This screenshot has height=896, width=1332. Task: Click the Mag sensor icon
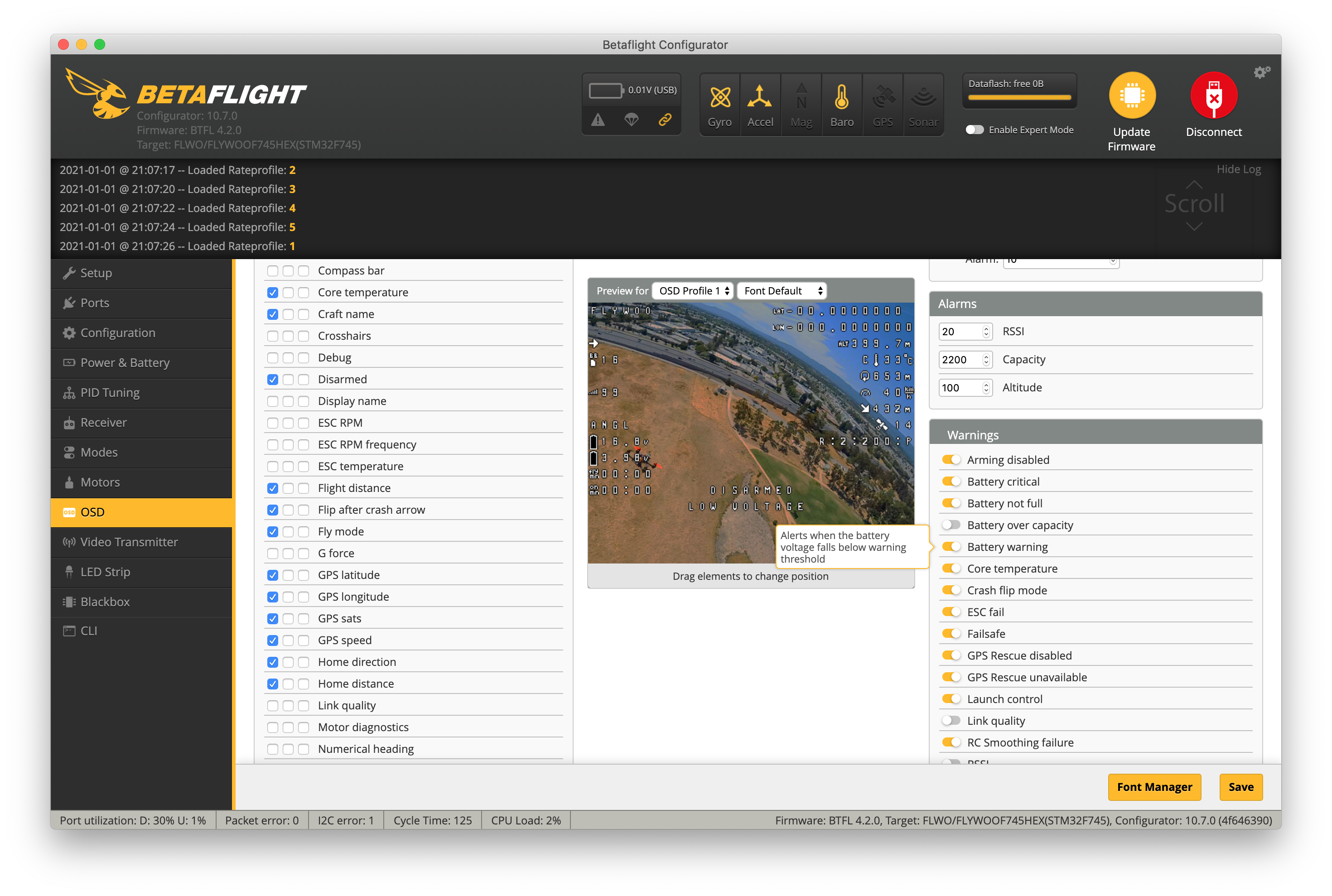pos(801,97)
